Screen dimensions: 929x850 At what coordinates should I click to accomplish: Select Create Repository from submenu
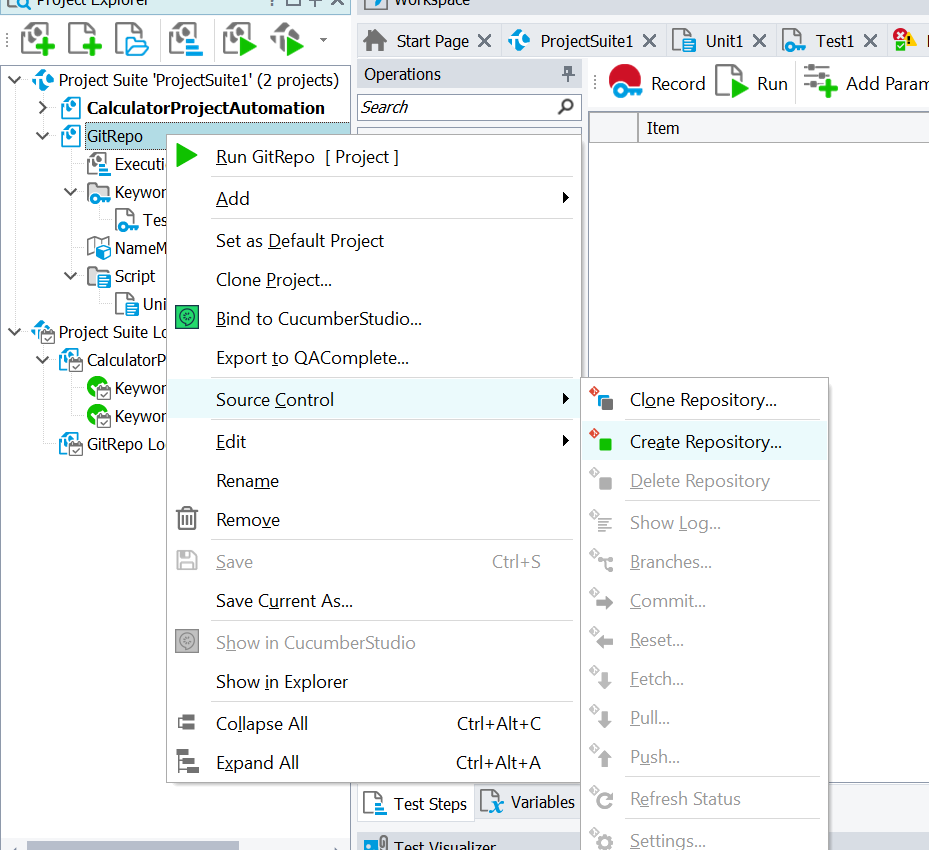tap(705, 442)
